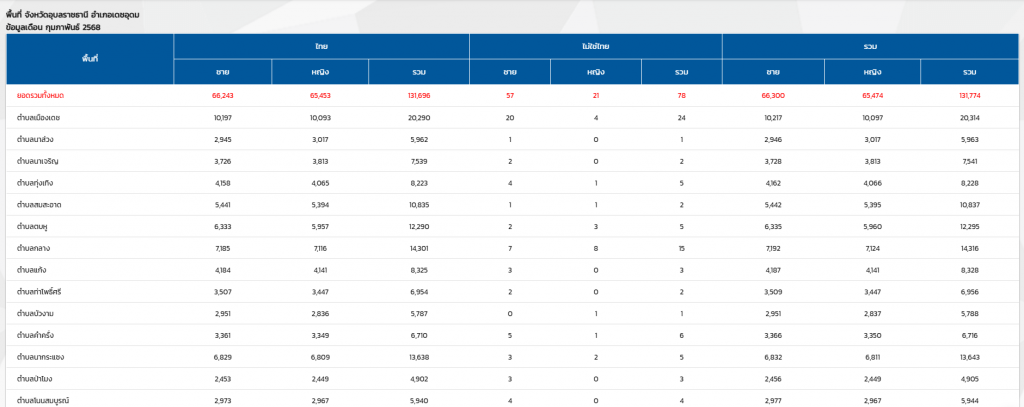Select the ไทย group header
Image resolution: width=1024 pixels, height=407 pixels.
click(321, 46)
